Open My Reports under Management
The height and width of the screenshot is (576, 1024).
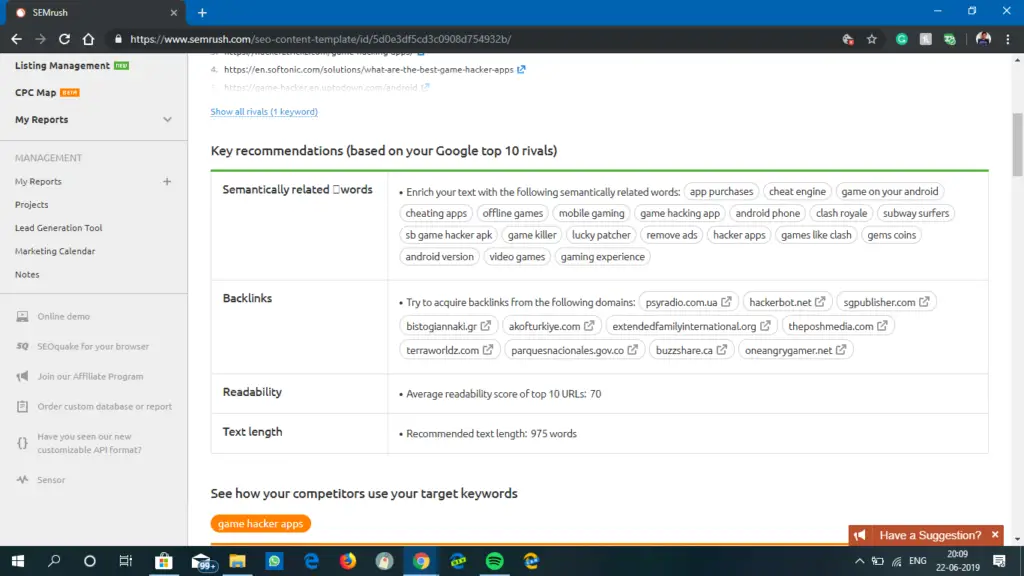coord(38,182)
